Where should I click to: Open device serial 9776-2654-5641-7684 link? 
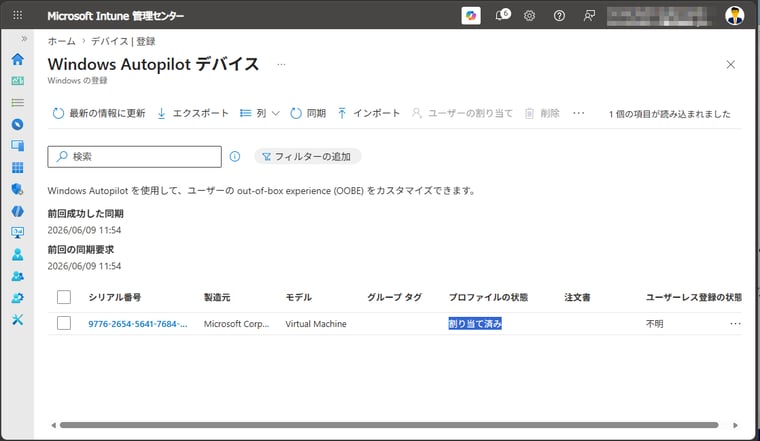pyautogui.click(x=138, y=324)
